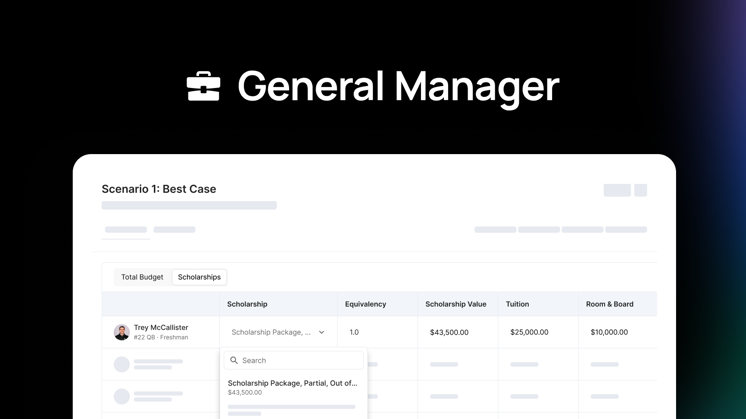Click the Scholarship column header
Viewport: 746px width, 419px height.
click(x=247, y=304)
